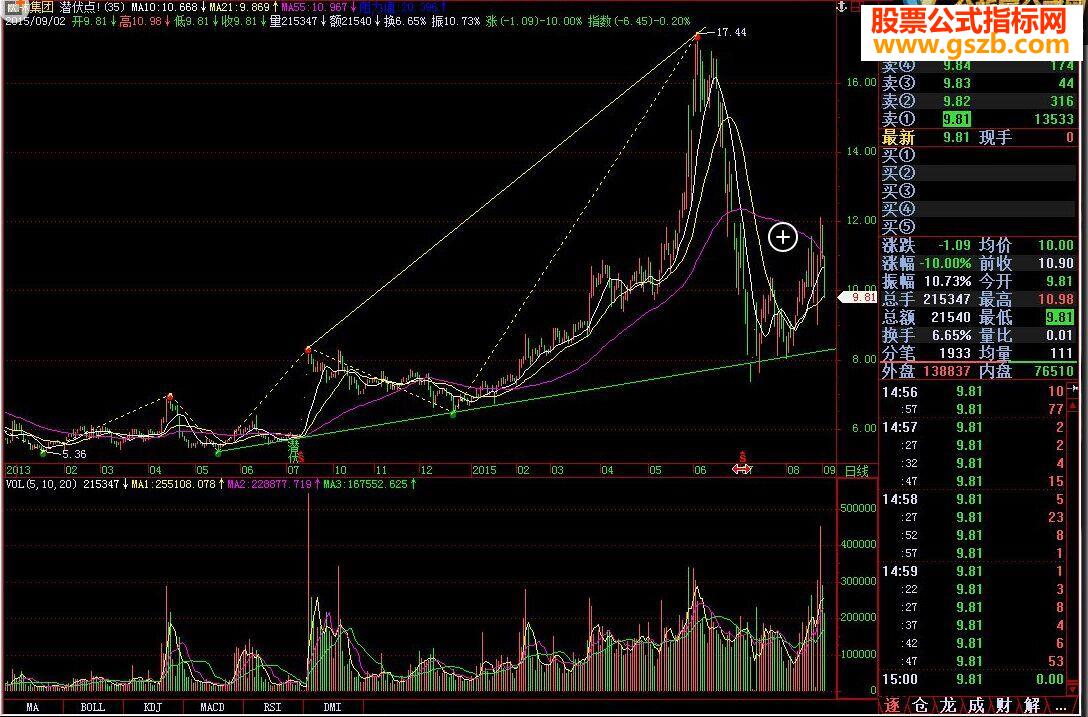This screenshot has height=717, width=1088.
Task: Click the 9.81 current price tag on axis
Action: [x=859, y=297]
